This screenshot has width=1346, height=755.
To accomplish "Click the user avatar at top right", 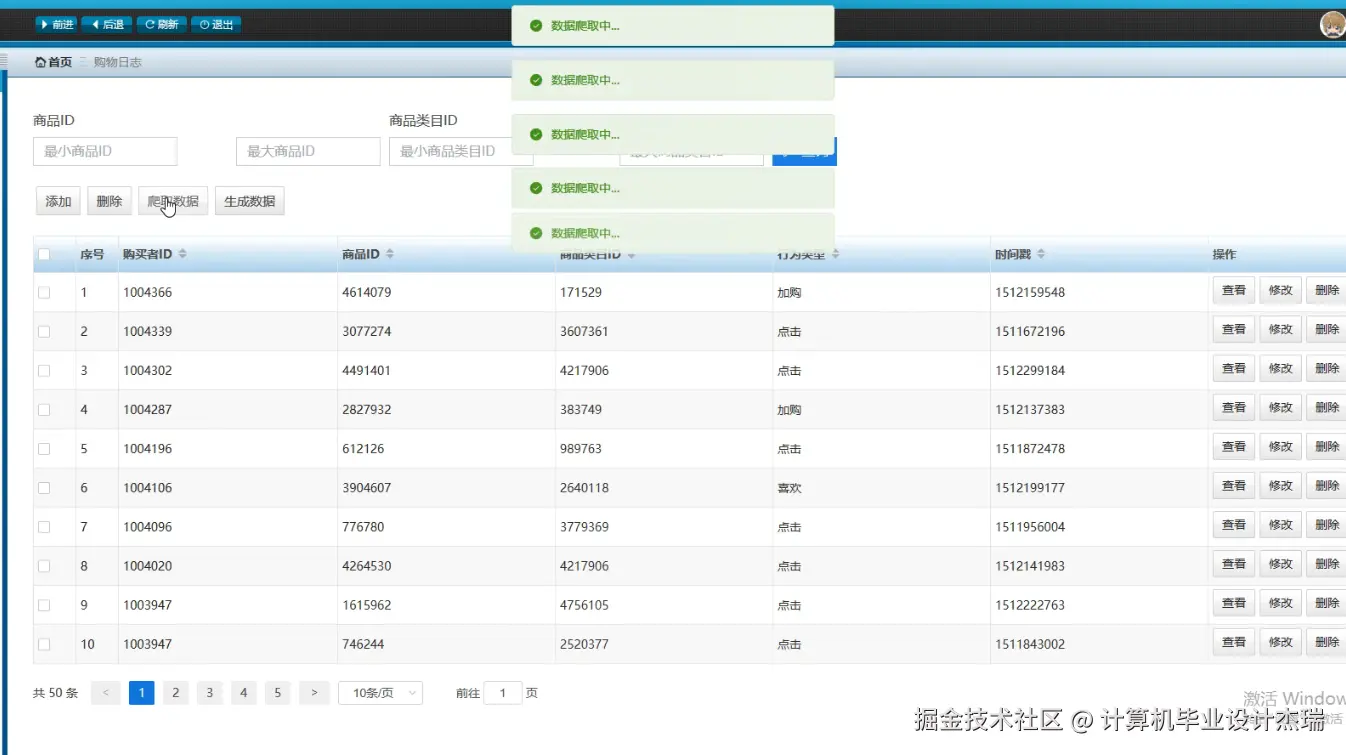I will tap(1331, 23).
